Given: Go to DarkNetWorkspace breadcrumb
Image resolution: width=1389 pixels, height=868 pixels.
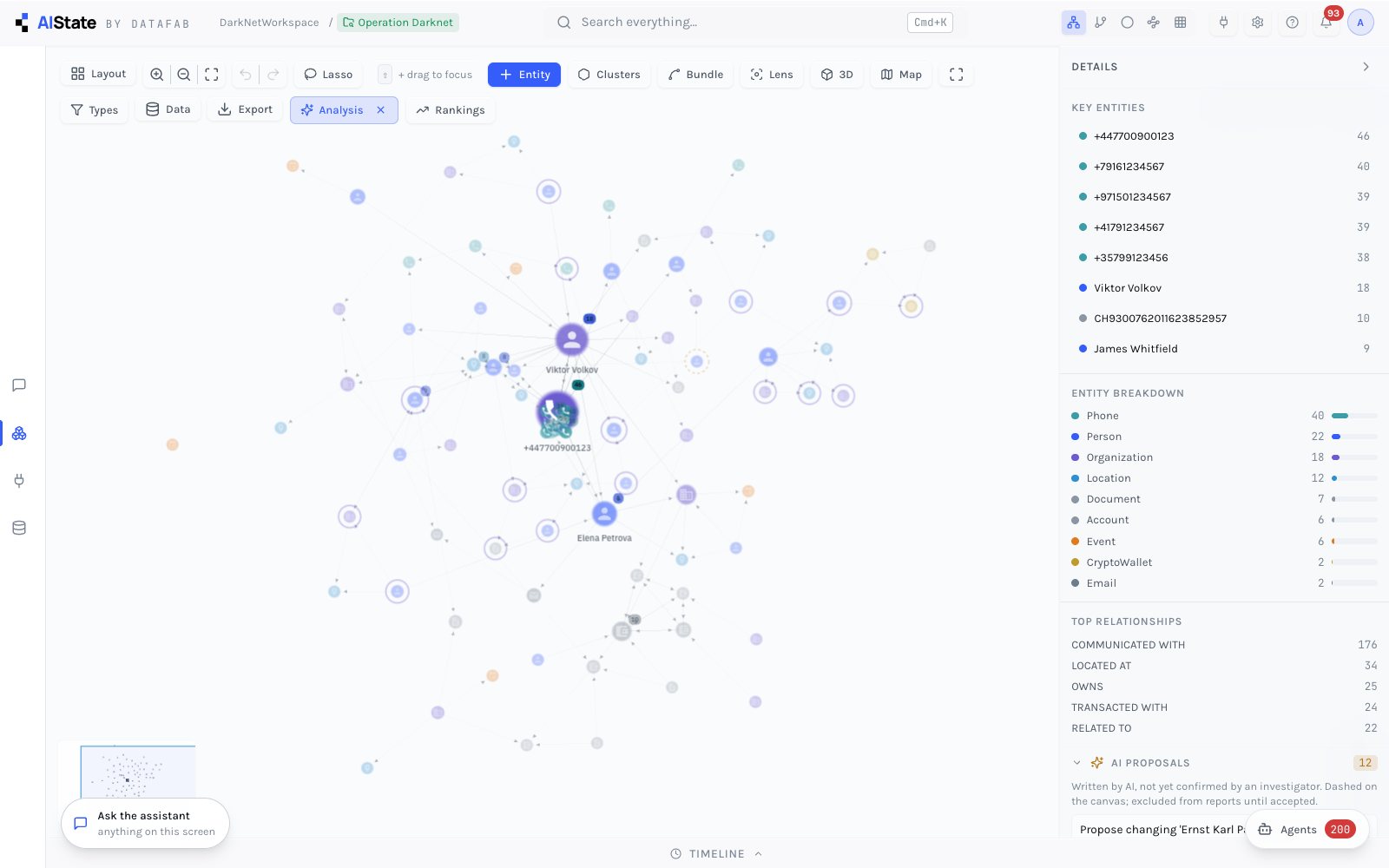Looking at the screenshot, I should (x=269, y=23).
